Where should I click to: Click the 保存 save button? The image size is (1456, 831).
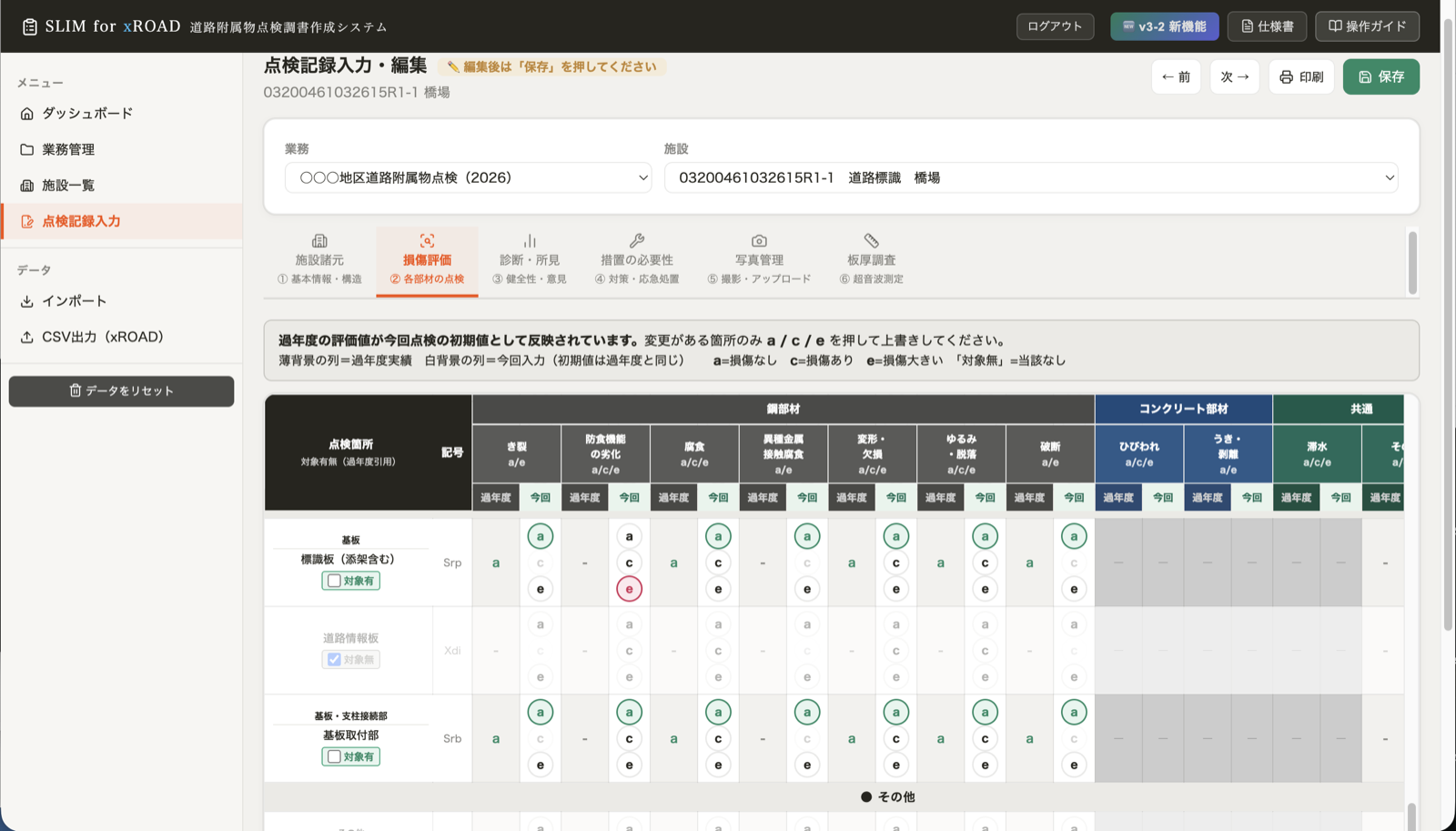pyautogui.click(x=1381, y=77)
